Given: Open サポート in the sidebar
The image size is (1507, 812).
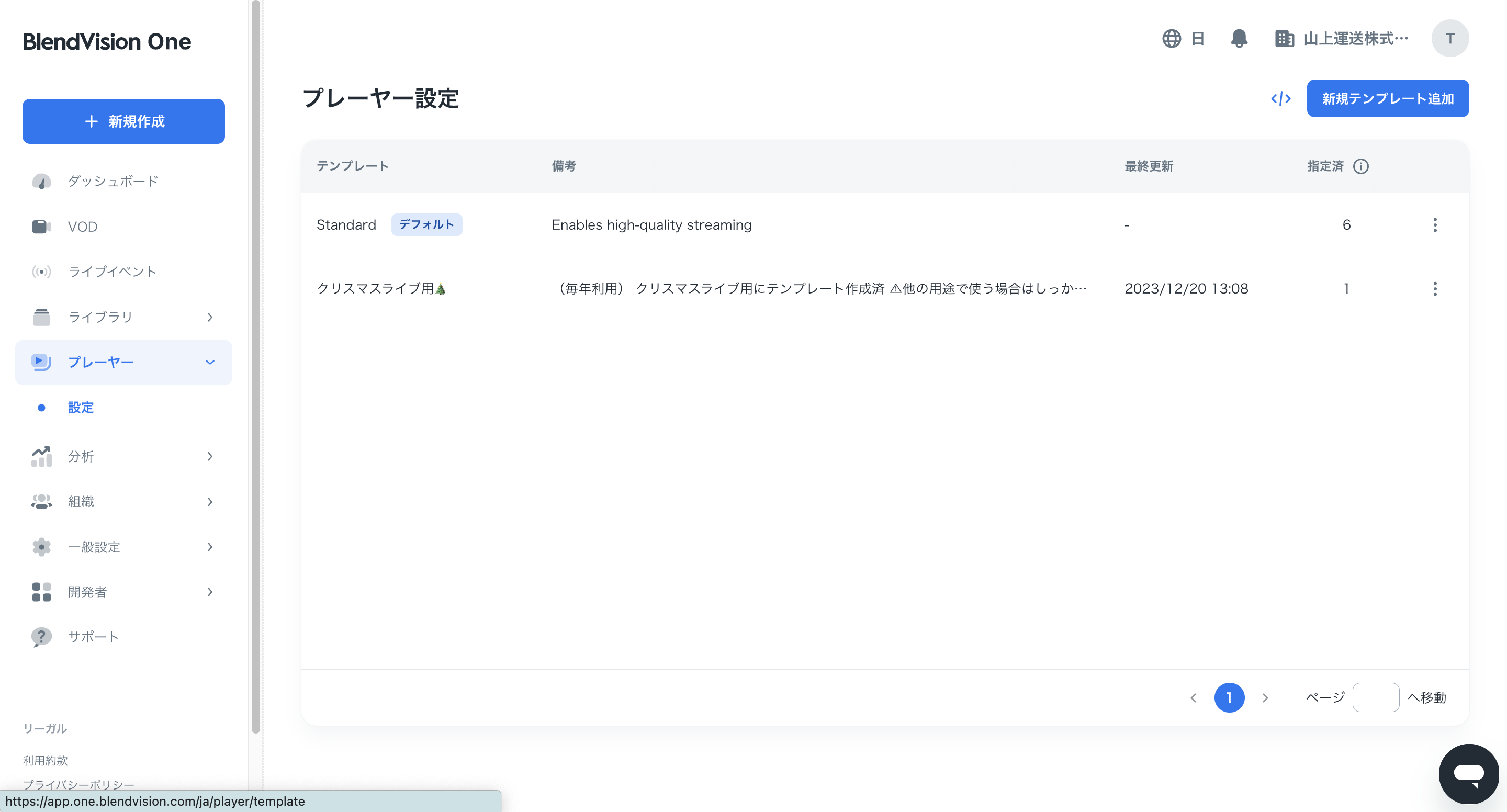Looking at the screenshot, I should 94,637.
